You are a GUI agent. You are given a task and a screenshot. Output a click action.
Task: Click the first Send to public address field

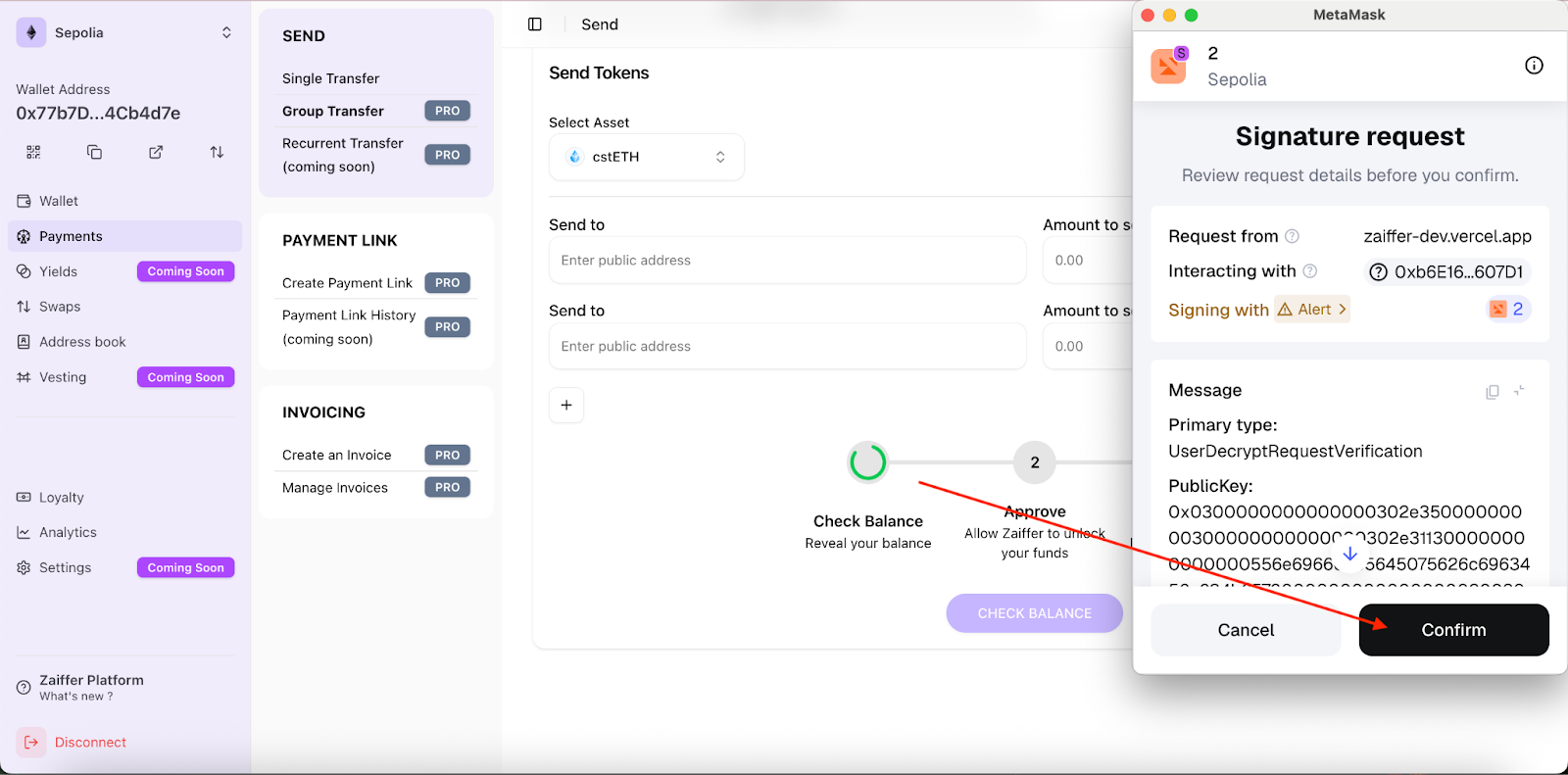[787, 261]
